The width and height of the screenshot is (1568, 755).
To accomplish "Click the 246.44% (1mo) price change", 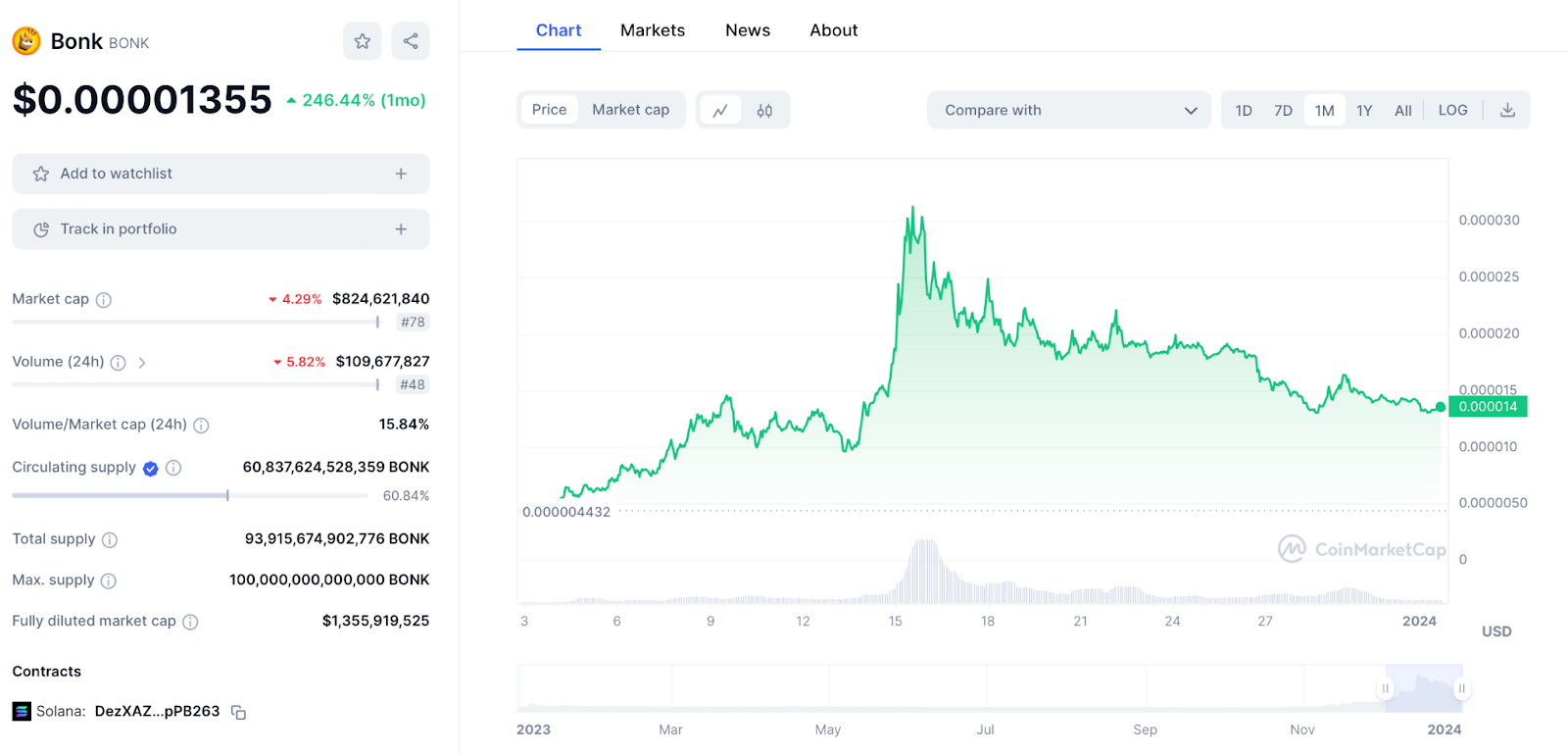I will click(357, 100).
